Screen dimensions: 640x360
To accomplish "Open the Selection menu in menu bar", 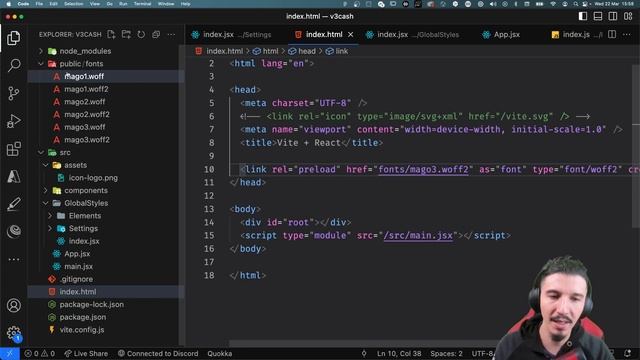I will click(74, 4).
